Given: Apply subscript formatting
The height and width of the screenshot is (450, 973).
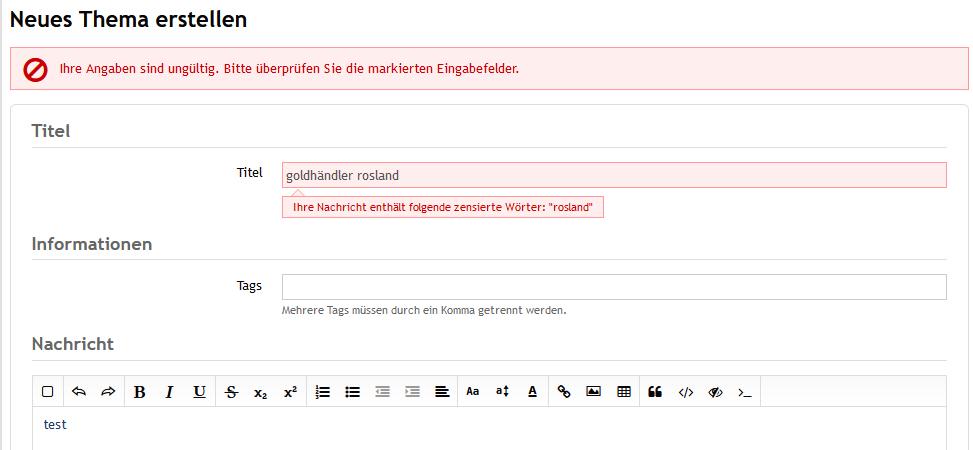Looking at the screenshot, I should coord(260,392).
